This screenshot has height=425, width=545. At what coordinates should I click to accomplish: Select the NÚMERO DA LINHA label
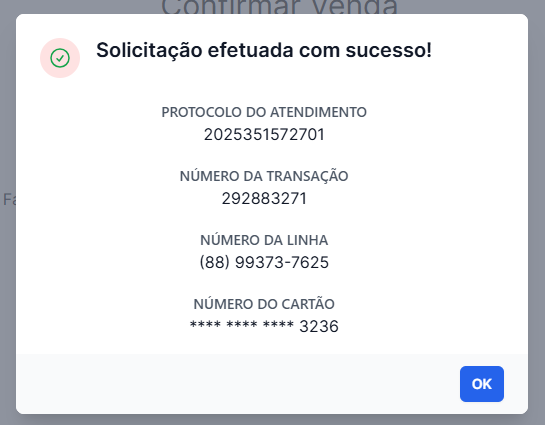tap(264, 240)
